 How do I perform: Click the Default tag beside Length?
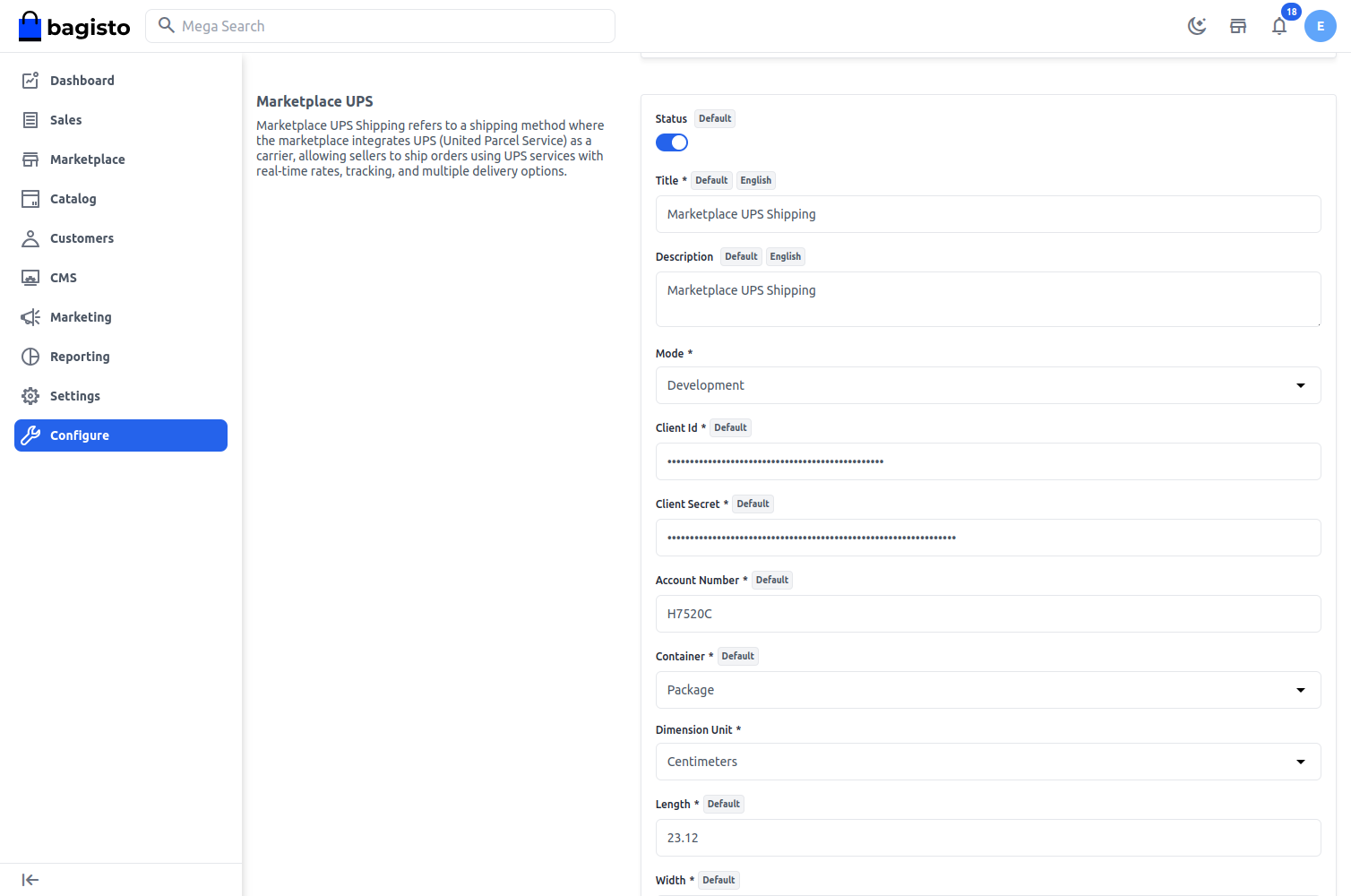[x=724, y=804]
